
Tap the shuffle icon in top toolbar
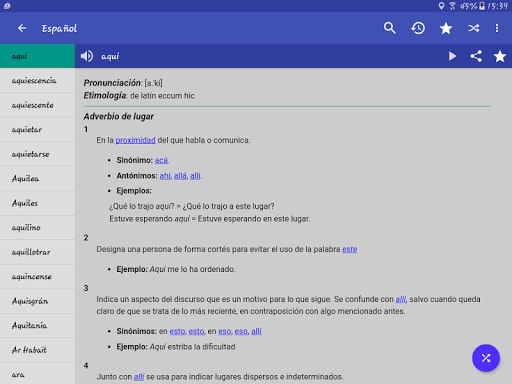[x=473, y=28]
